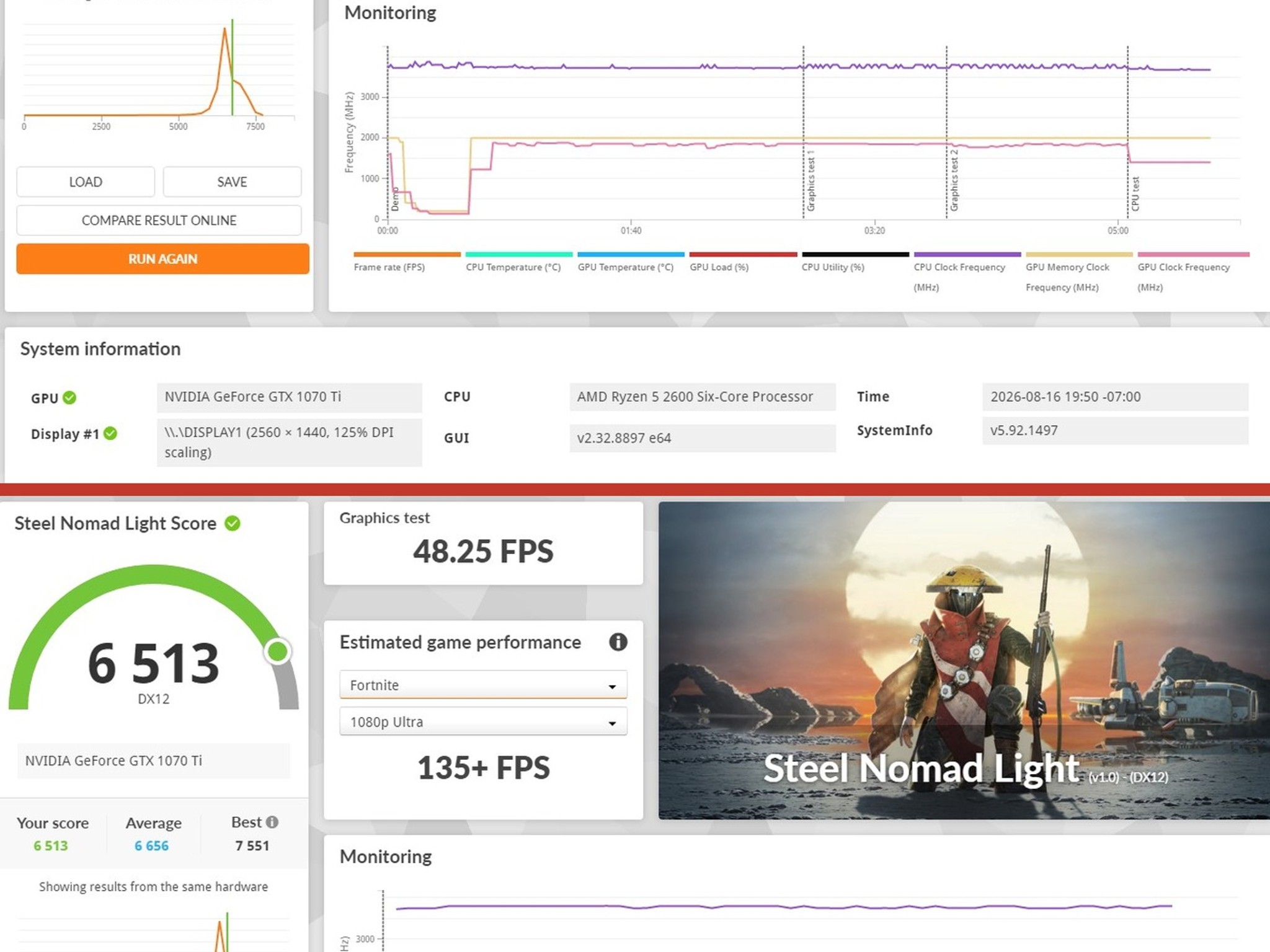Image resolution: width=1270 pixels, height=952 pixels.
Task: Click the Best score 7 551
Action: click(252, 846)
